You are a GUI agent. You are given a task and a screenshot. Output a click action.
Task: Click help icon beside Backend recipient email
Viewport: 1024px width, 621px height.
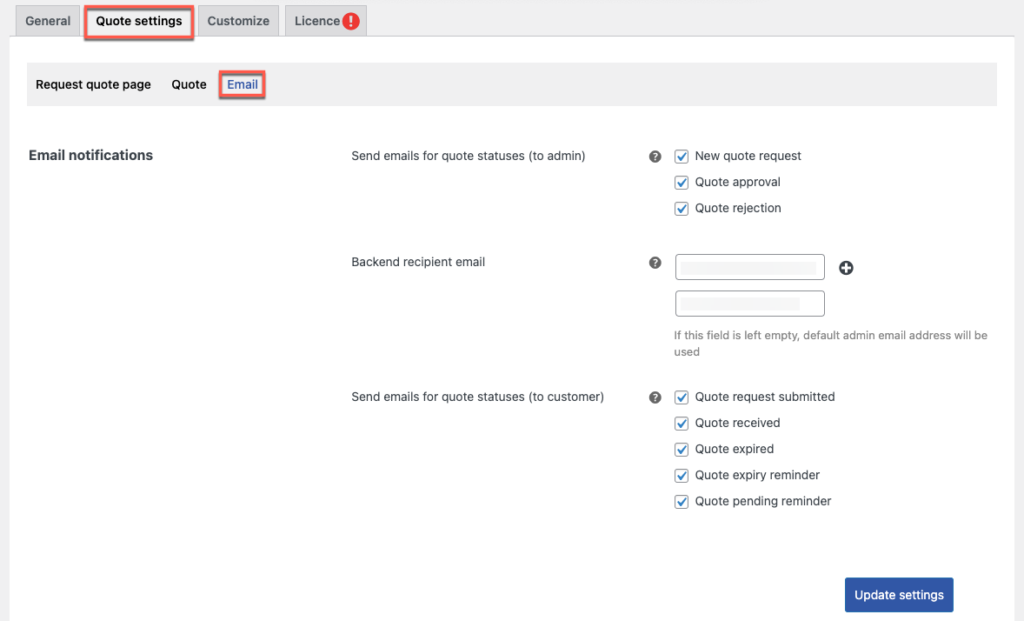655,262
